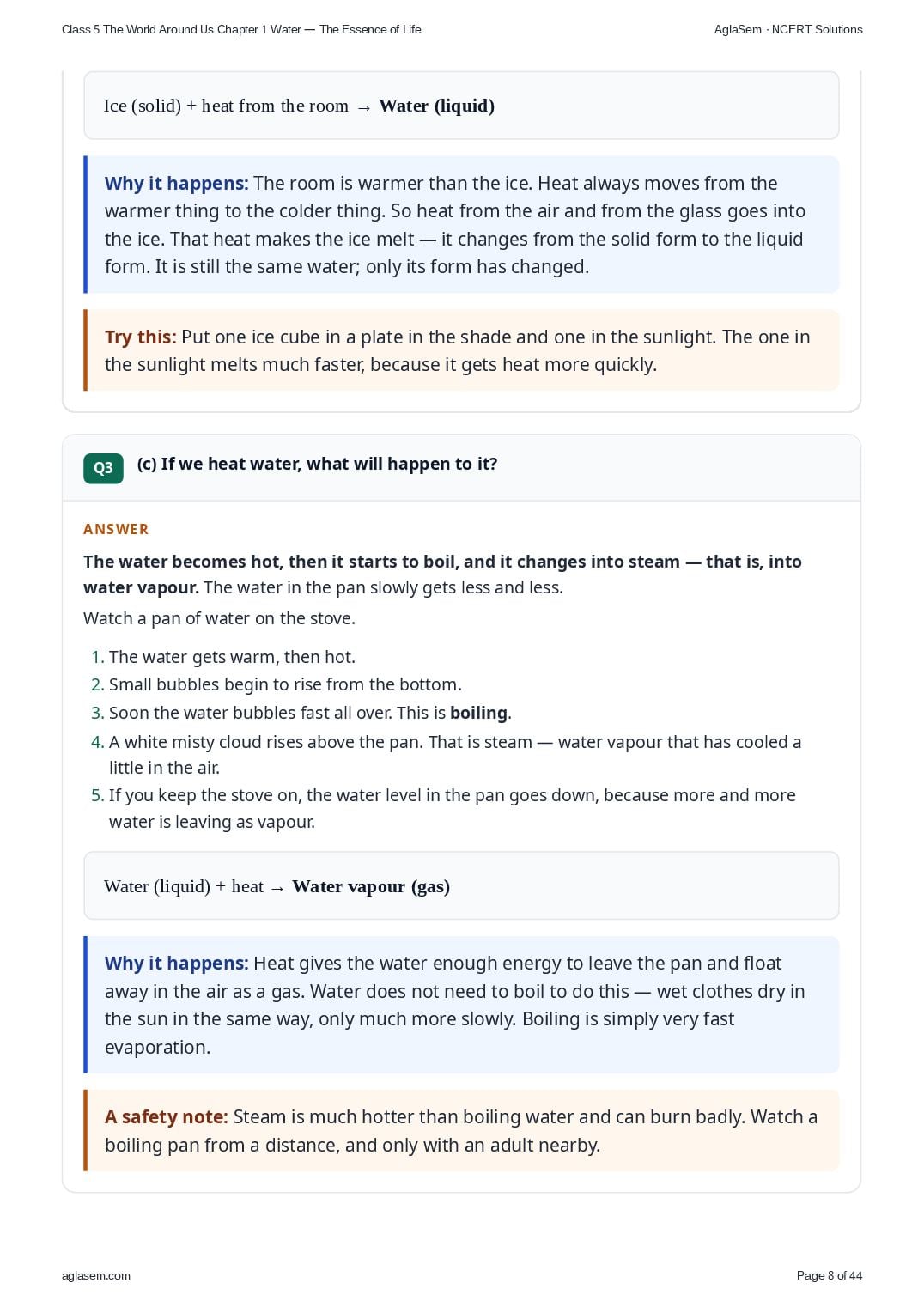Open the aglasem.com footer link

tap(96, 1275)
